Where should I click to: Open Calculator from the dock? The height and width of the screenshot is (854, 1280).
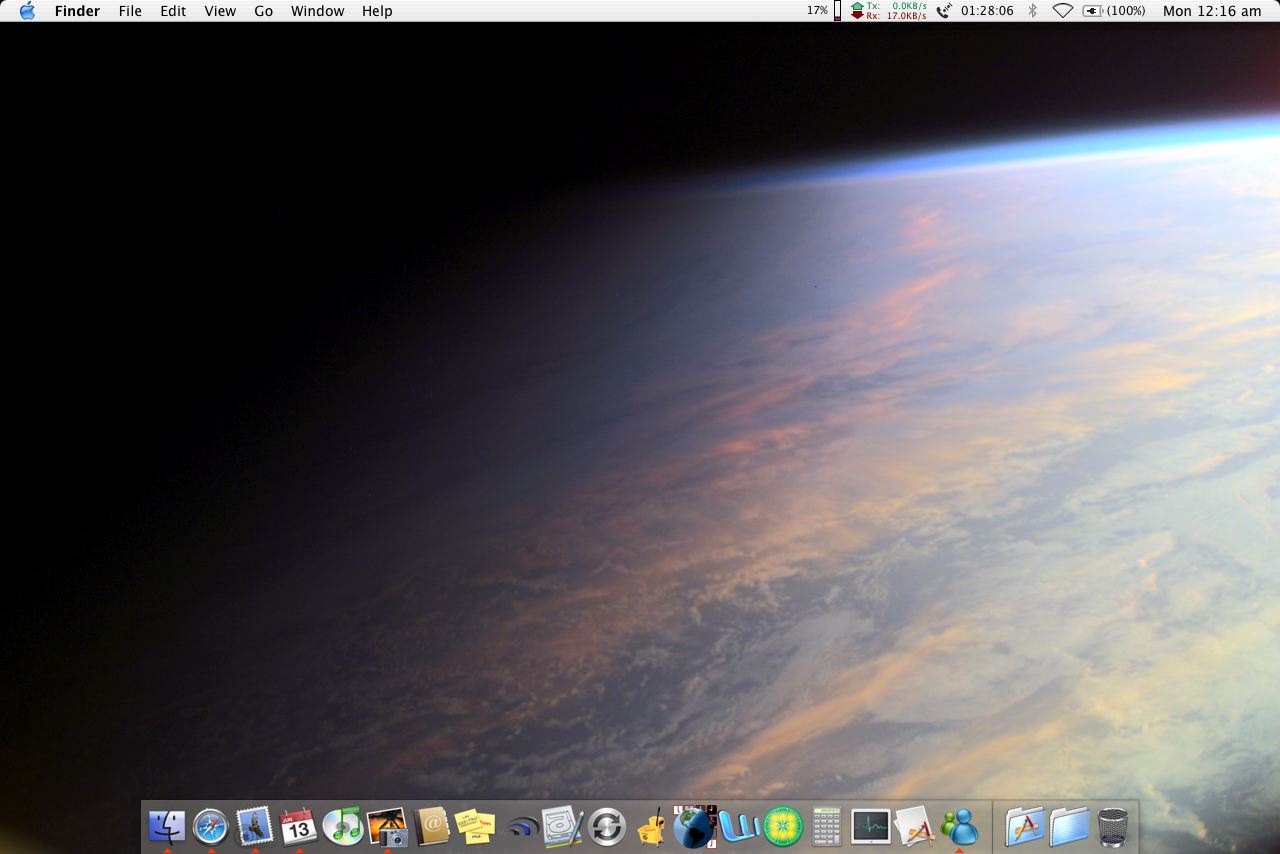click(x=826, y=827)
